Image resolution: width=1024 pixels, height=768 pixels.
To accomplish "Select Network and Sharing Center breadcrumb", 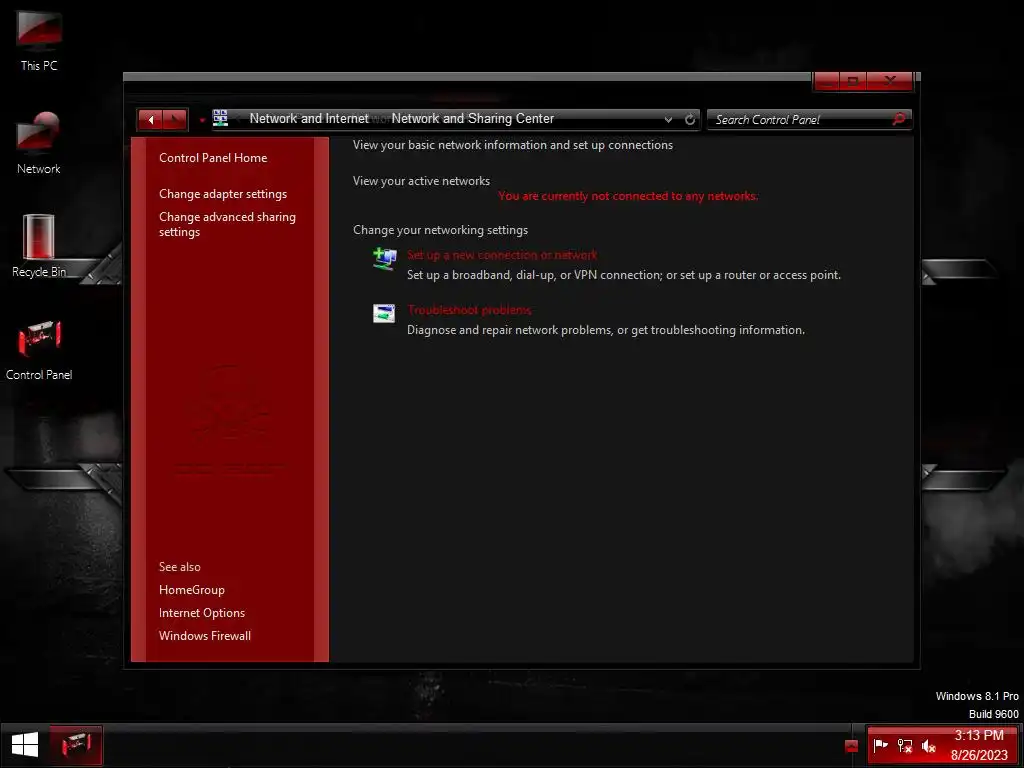I will tap(472, 118).
